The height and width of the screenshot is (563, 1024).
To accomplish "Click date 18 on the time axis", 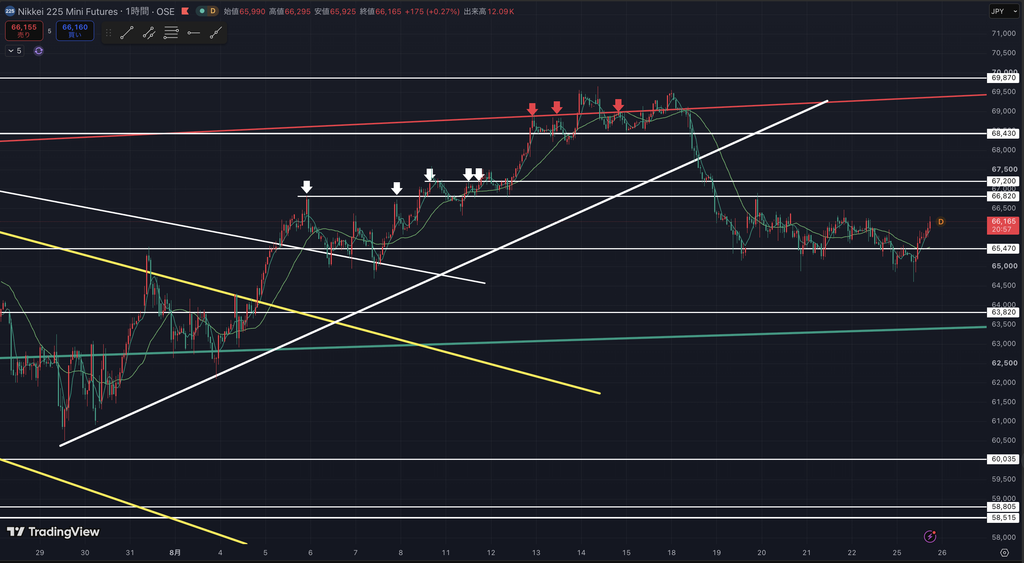I will 671,553.
